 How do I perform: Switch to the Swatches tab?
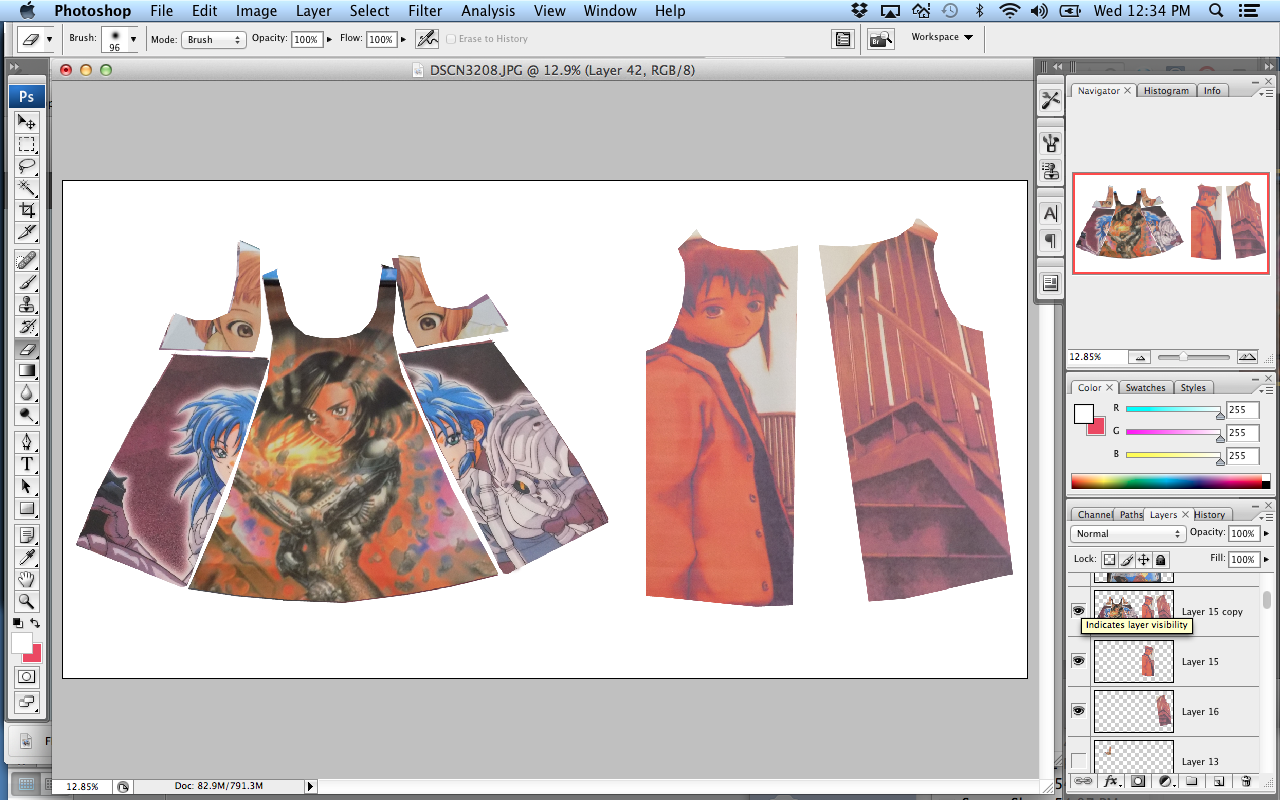tap(1145, 388)
